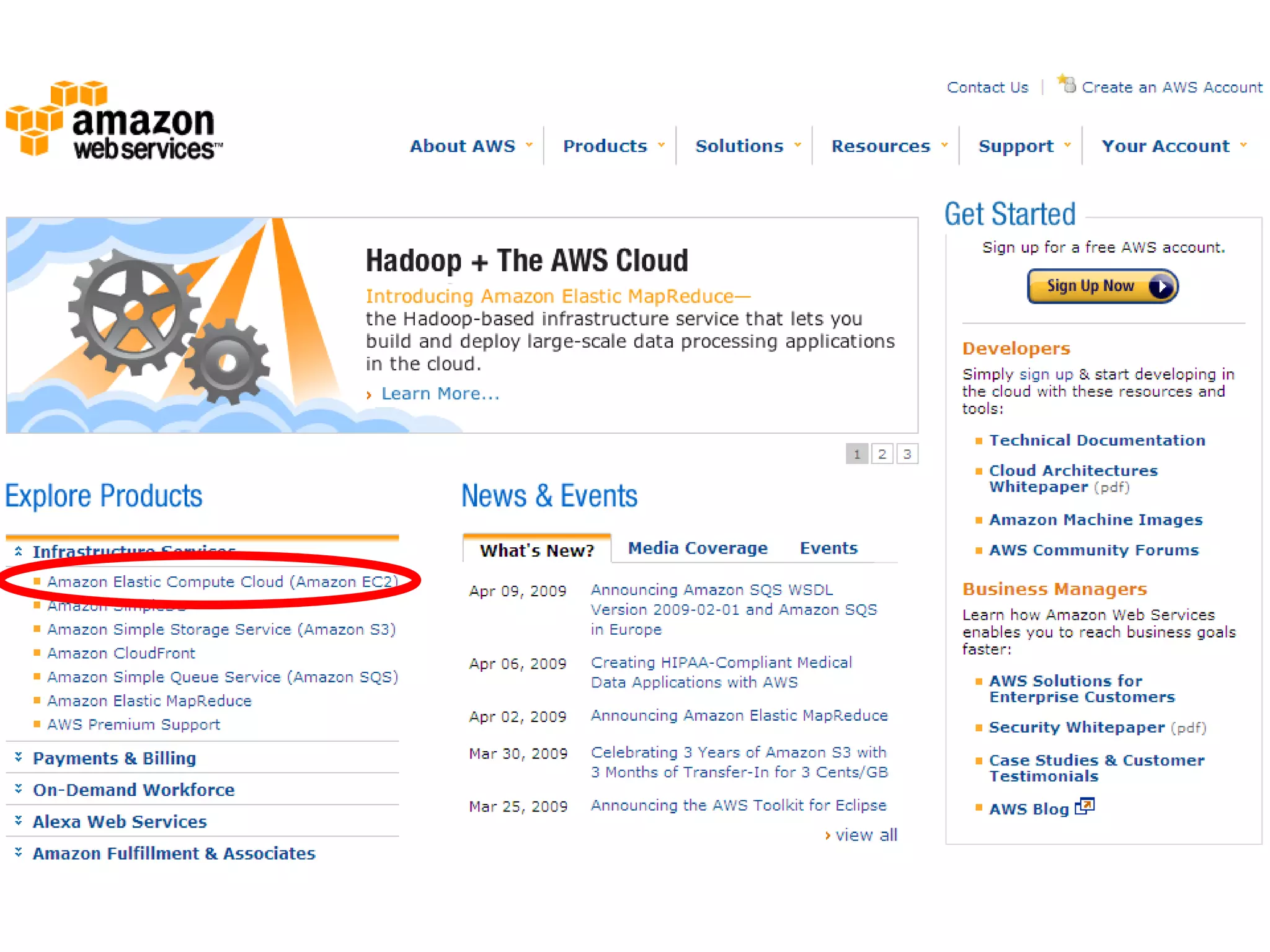Click the view all news link

866,835
